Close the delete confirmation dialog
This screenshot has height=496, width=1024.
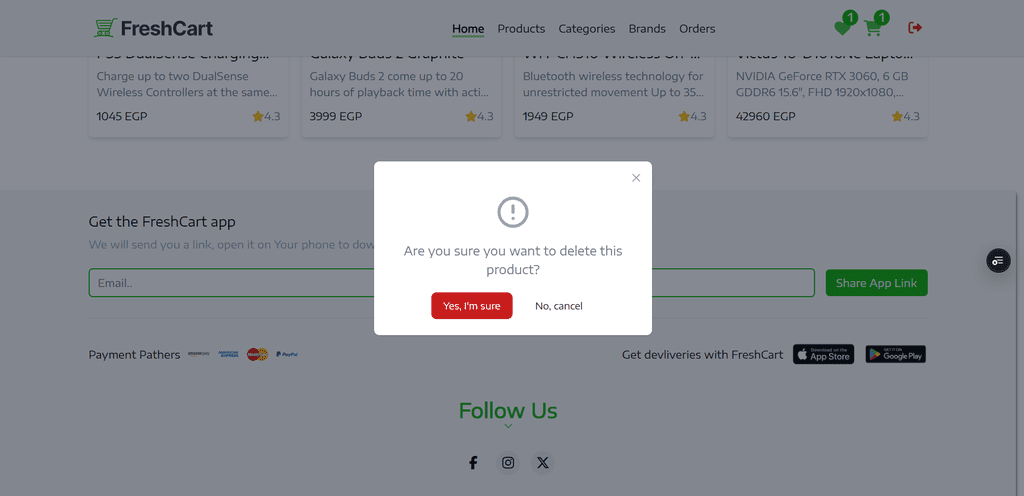click(636, 178)
